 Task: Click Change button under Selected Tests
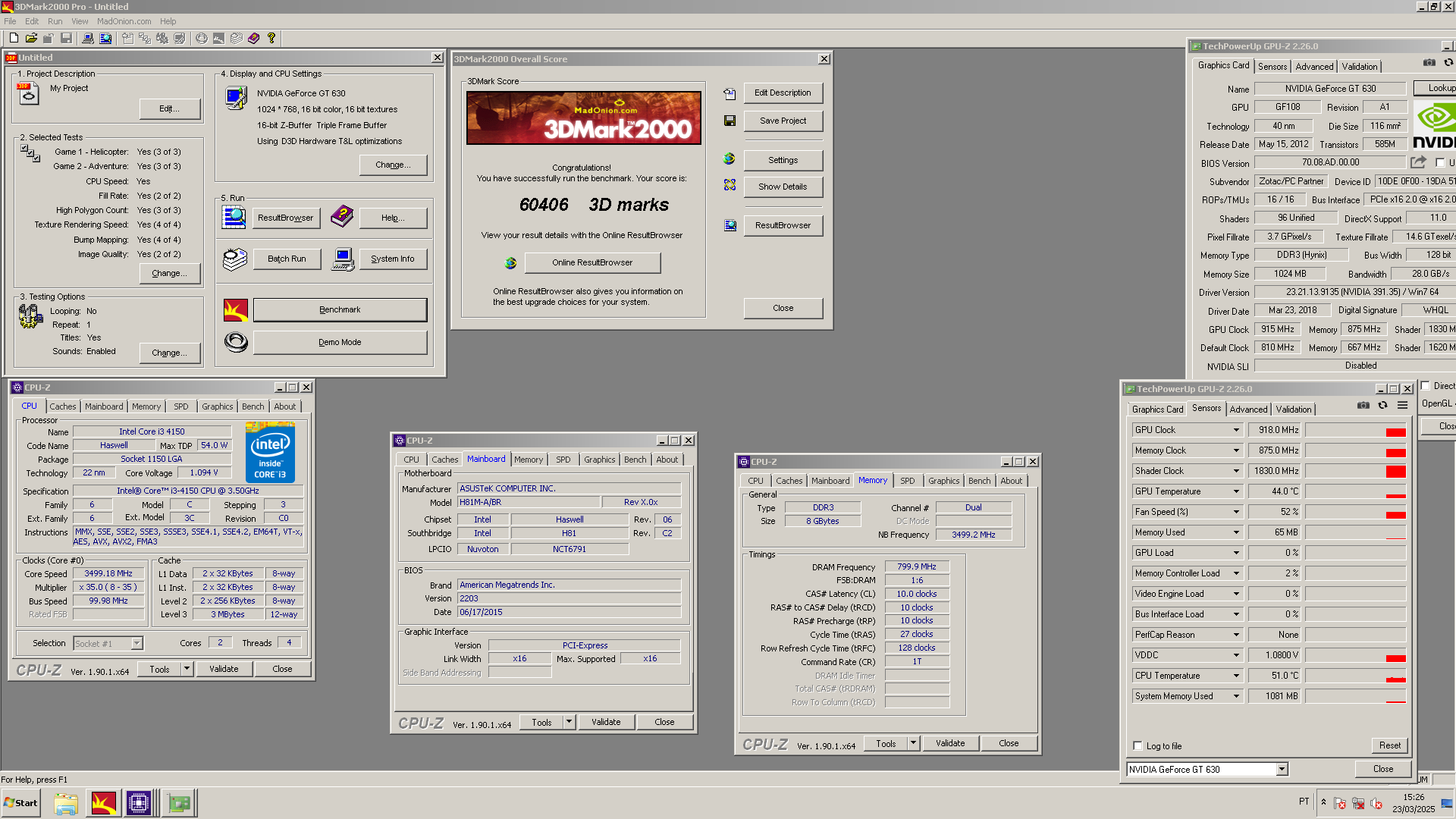click(x=170, y=273)
